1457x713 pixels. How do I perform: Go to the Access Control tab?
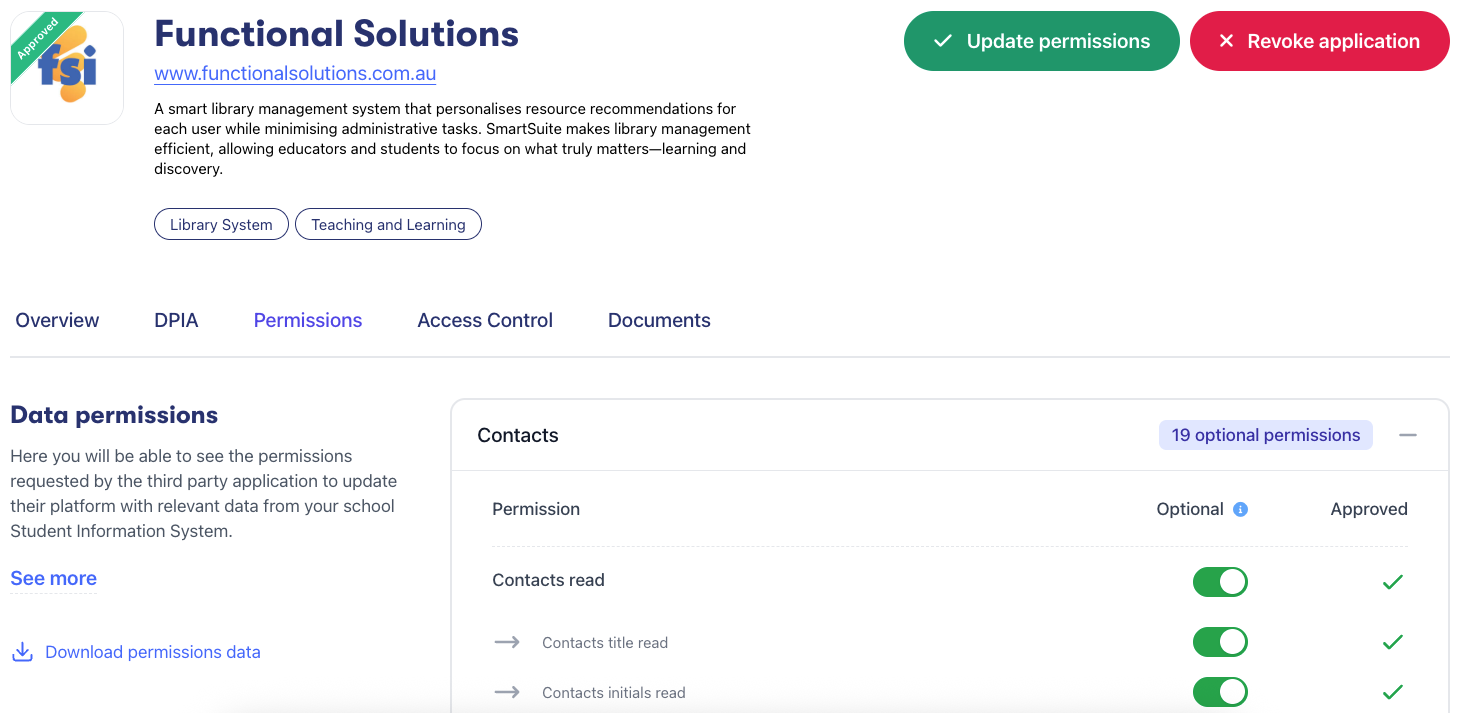click(485, 320)
